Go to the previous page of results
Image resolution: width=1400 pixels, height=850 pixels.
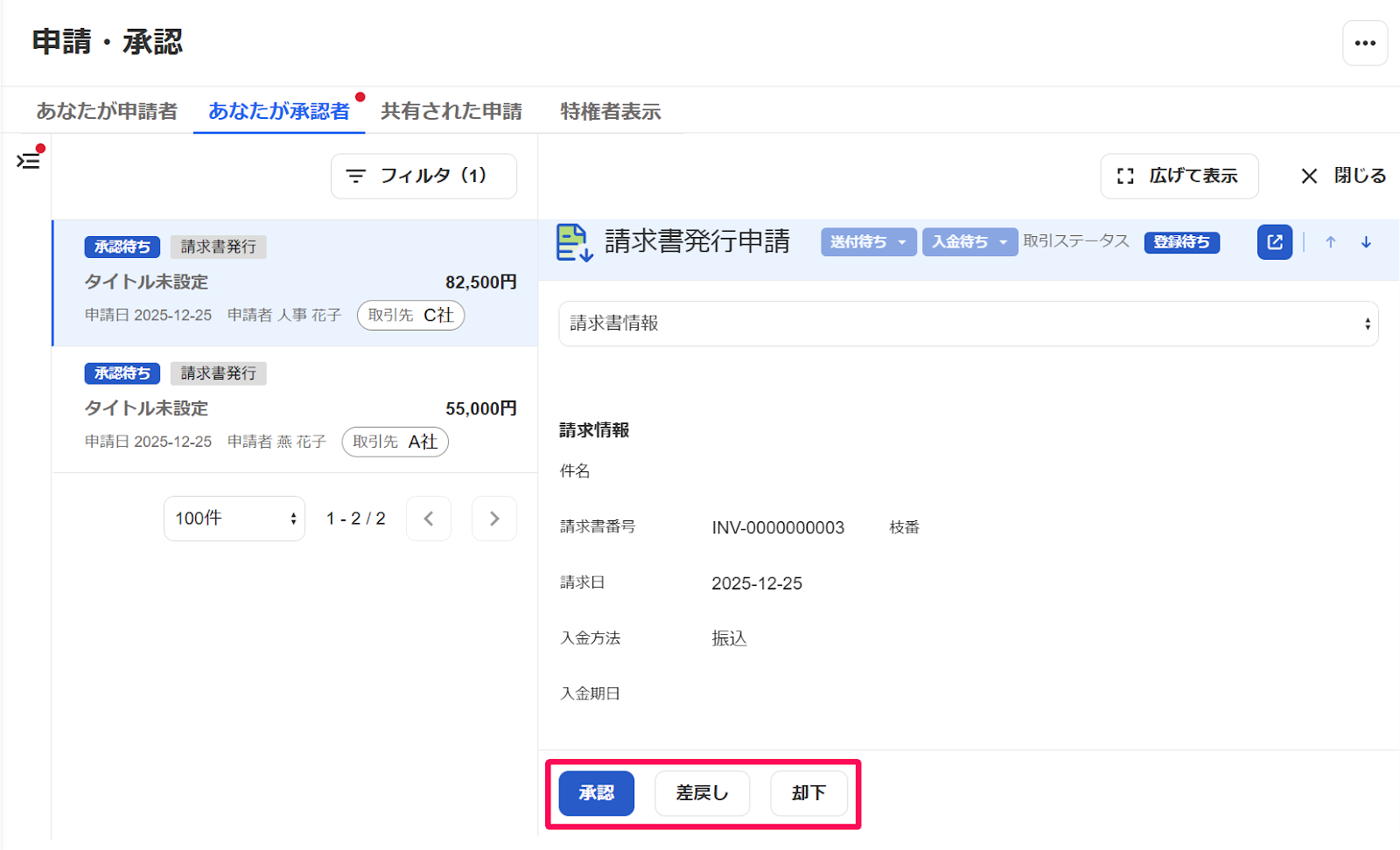429,519
